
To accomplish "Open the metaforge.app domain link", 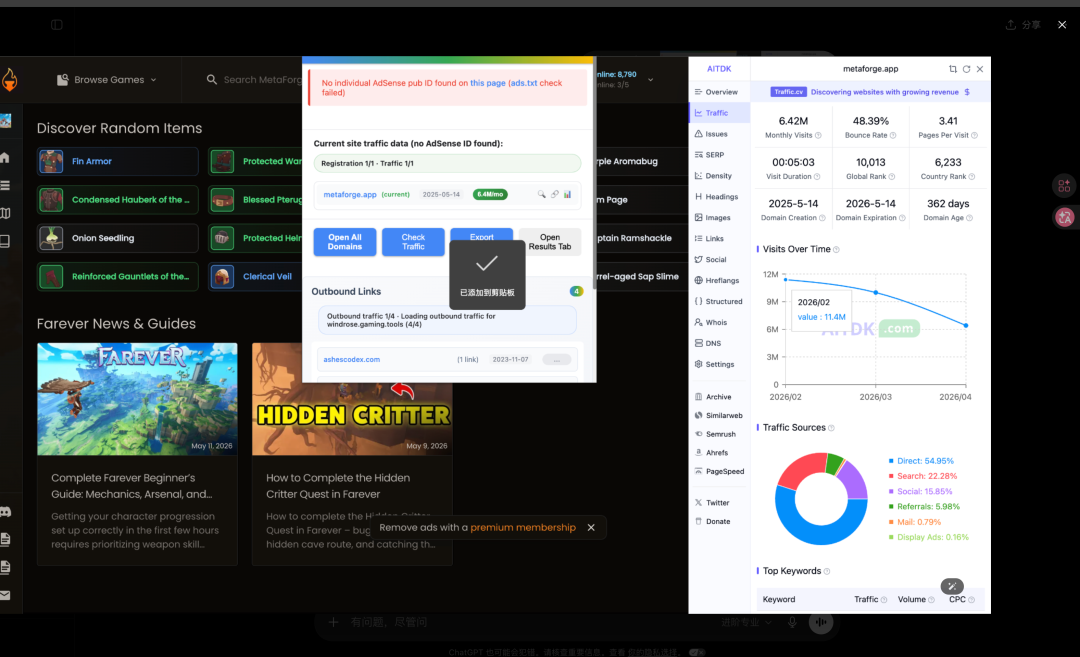I will pos(350,195).
